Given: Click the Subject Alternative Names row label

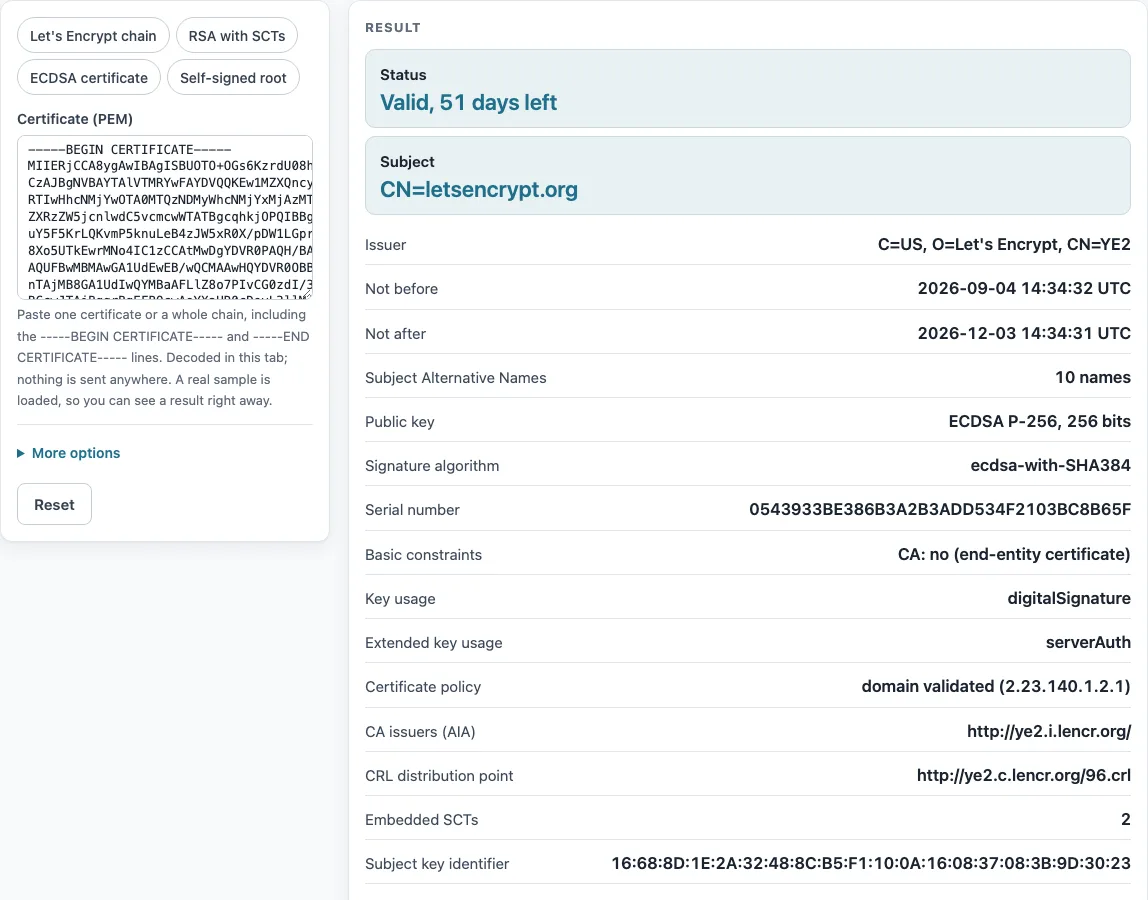Looking at the screenshot, I should point(455,378).
